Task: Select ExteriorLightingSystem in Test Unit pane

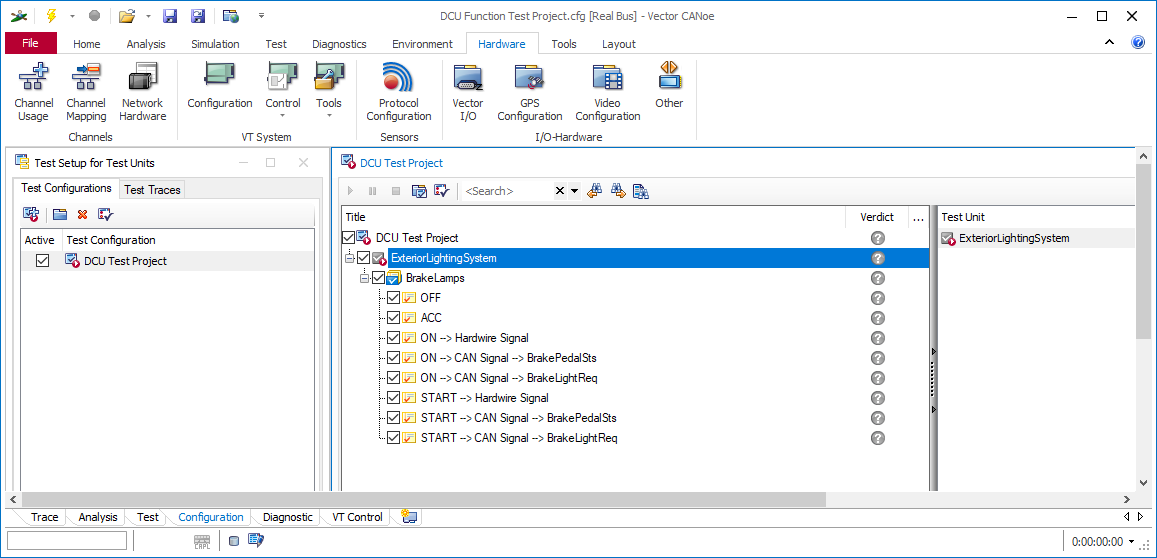Action: pyautogui.click(x=1014, y=238)
